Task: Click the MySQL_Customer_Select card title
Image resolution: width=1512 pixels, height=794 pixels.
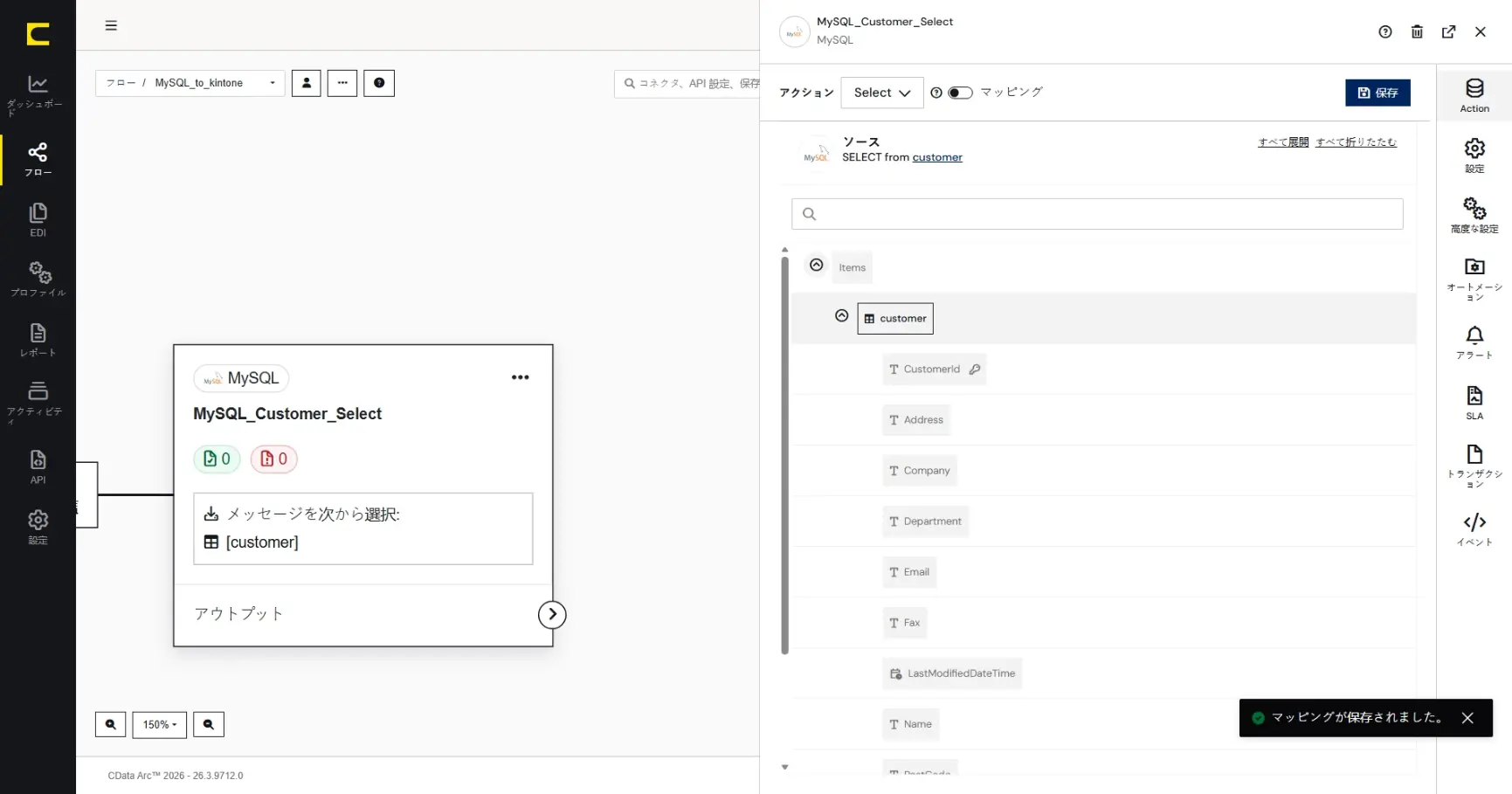Action: [x=287, y=414]
